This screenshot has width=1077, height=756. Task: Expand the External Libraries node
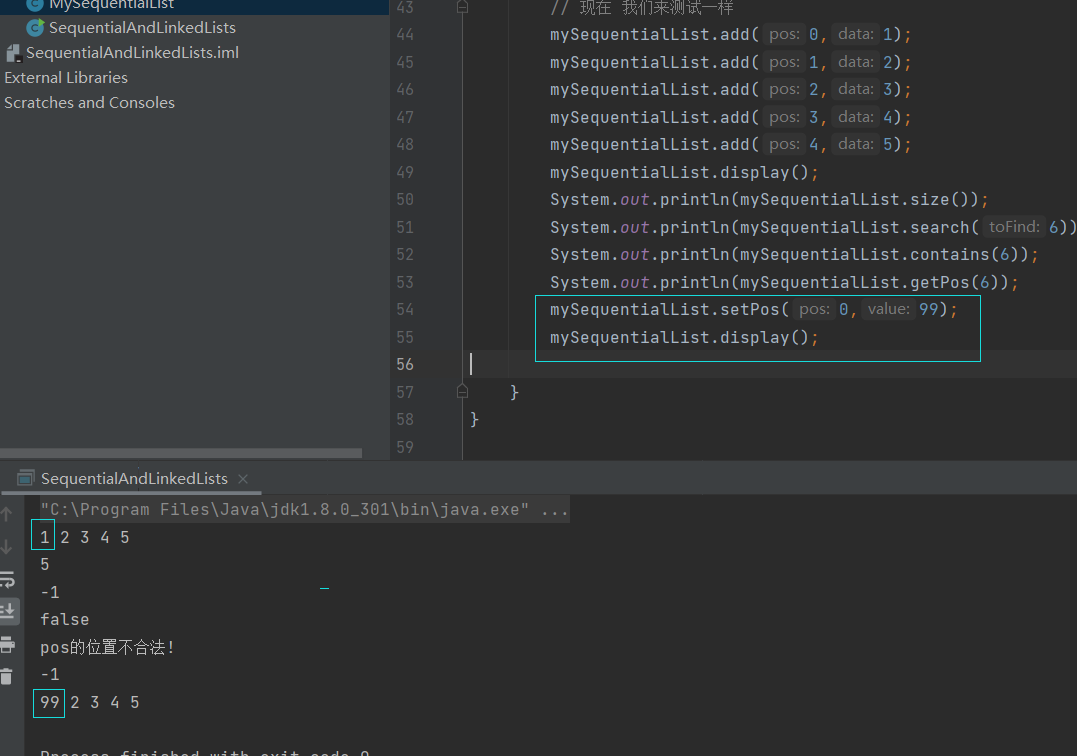(x=66, y=77)
